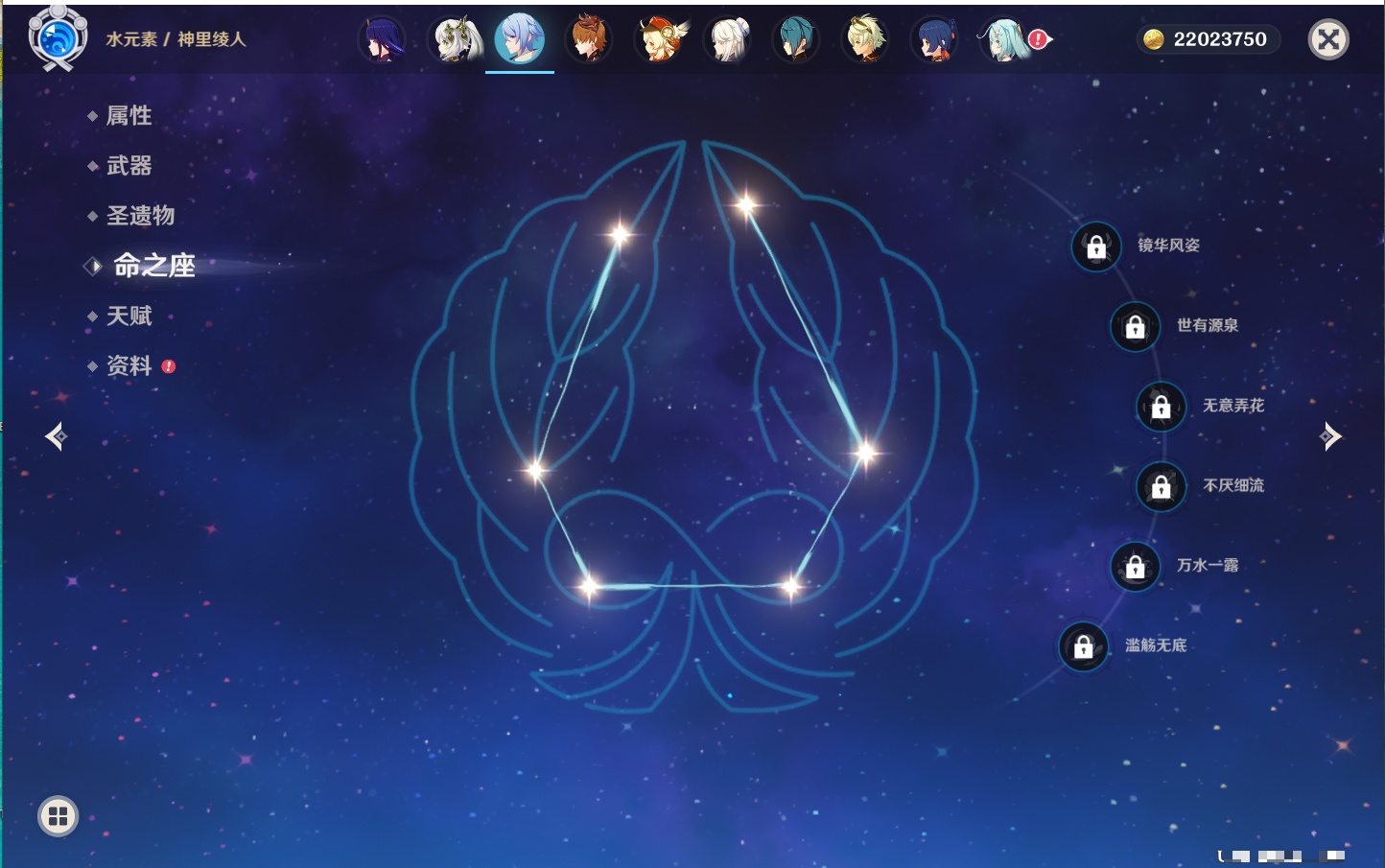The width and height of the screenshot is (1385, 868).
Task: Select the highlighted Ayato character portrait
Action: 520,38
